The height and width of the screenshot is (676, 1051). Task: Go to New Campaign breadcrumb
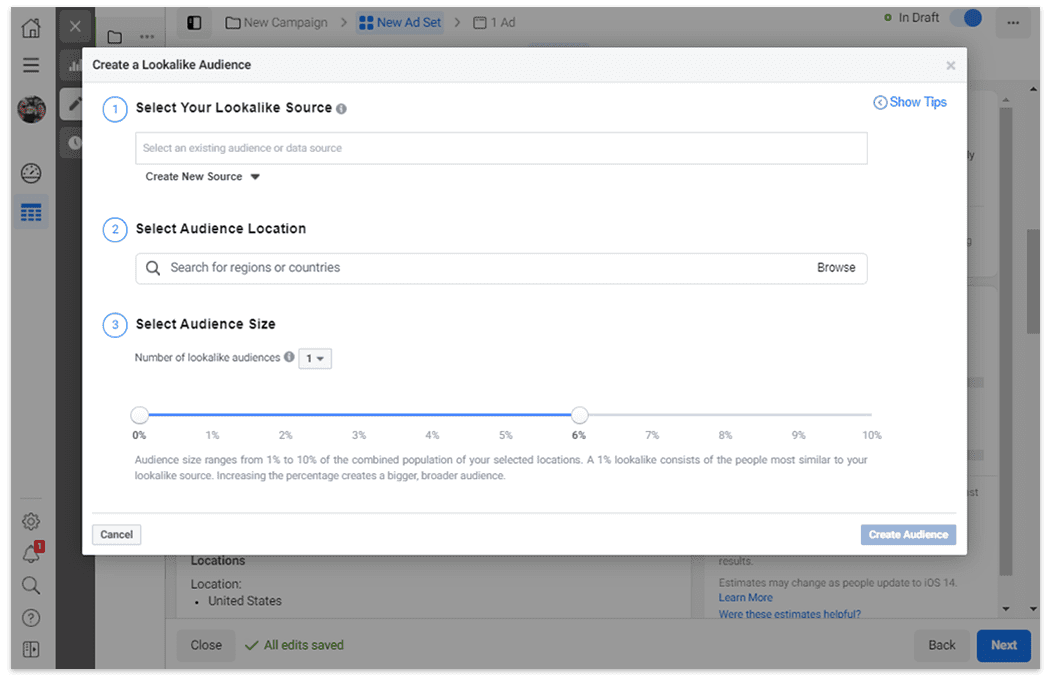[276, 22]
